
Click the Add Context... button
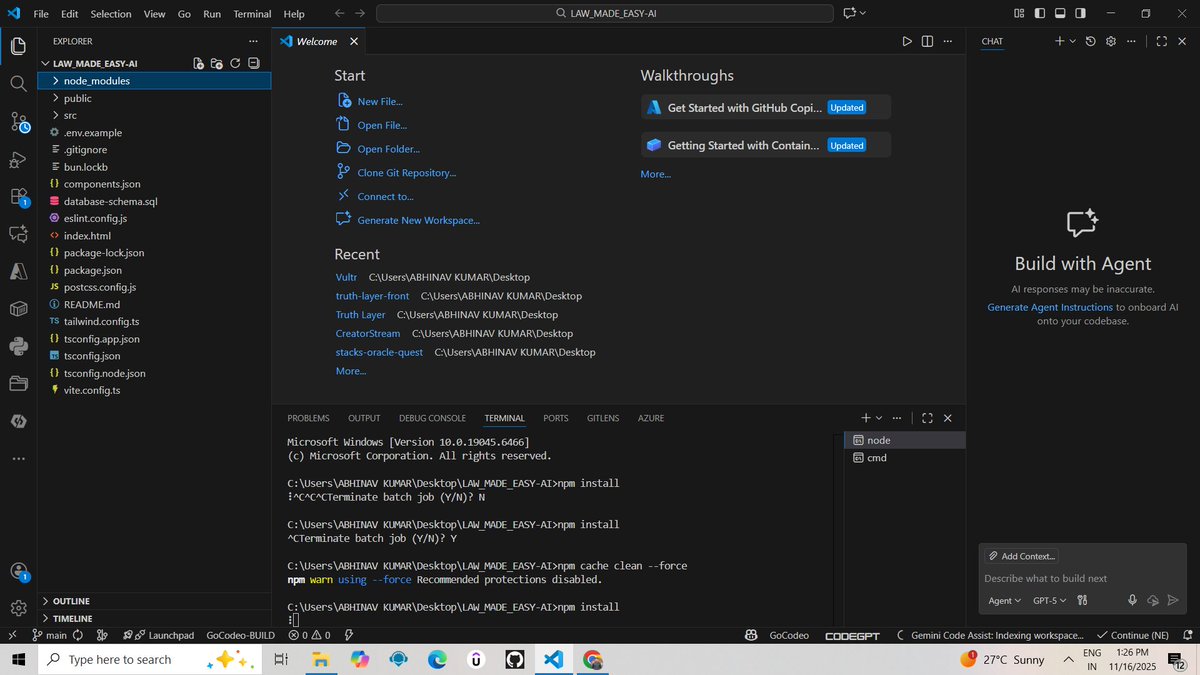point(1021,556)
